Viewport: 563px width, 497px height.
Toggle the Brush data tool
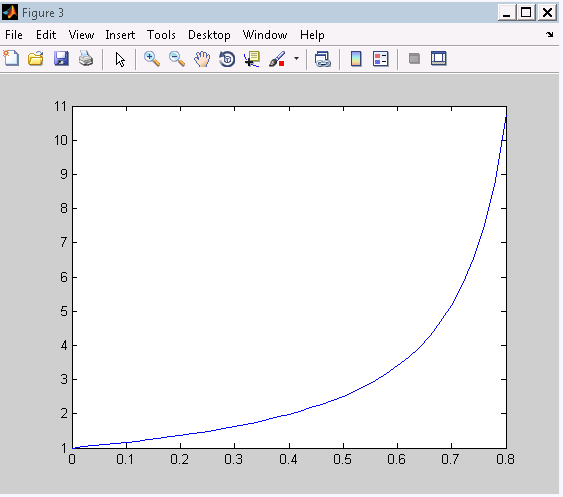(x=277, y=59)
